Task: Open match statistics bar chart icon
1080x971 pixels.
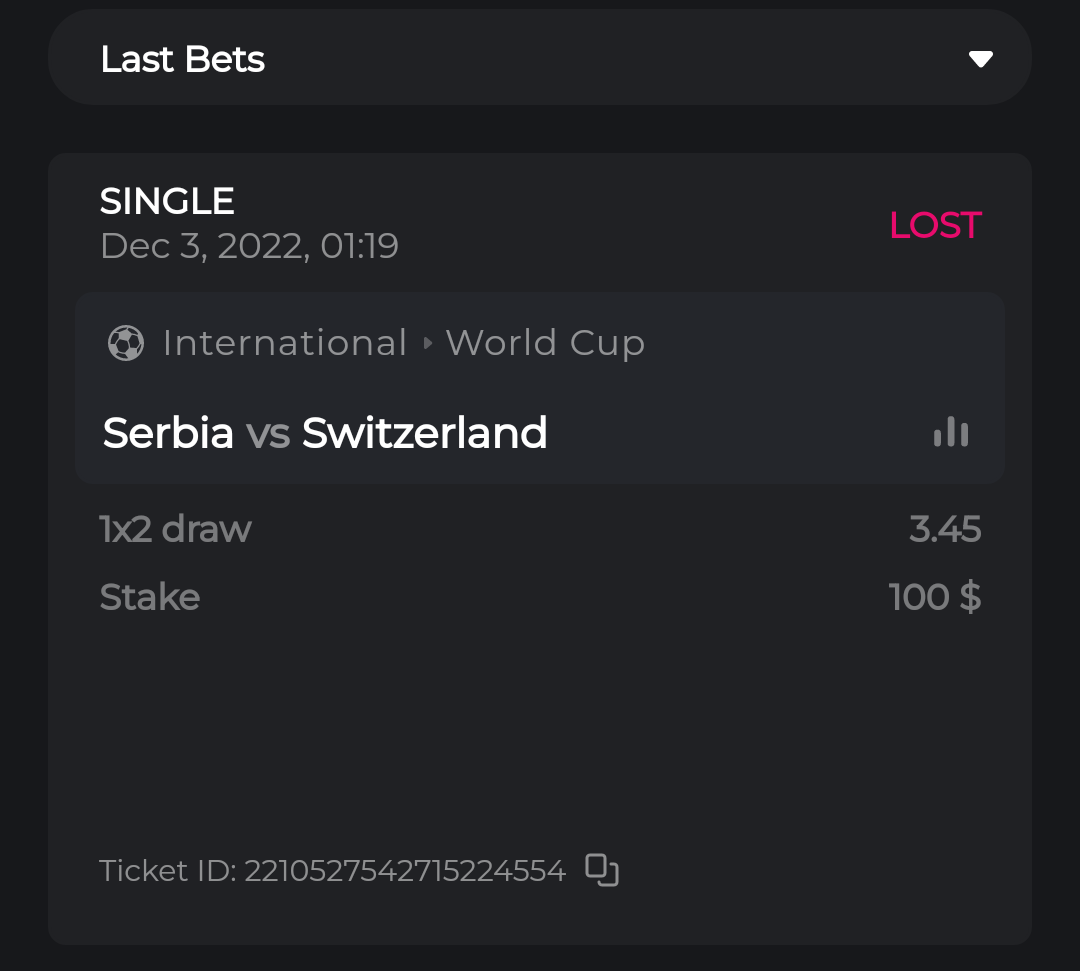Action: [951, 432]
